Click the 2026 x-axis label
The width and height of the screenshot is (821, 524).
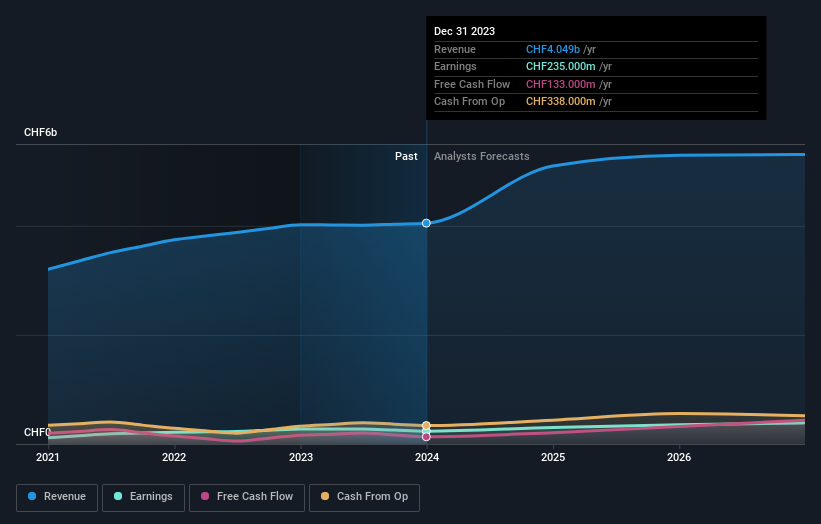point(679,457)
